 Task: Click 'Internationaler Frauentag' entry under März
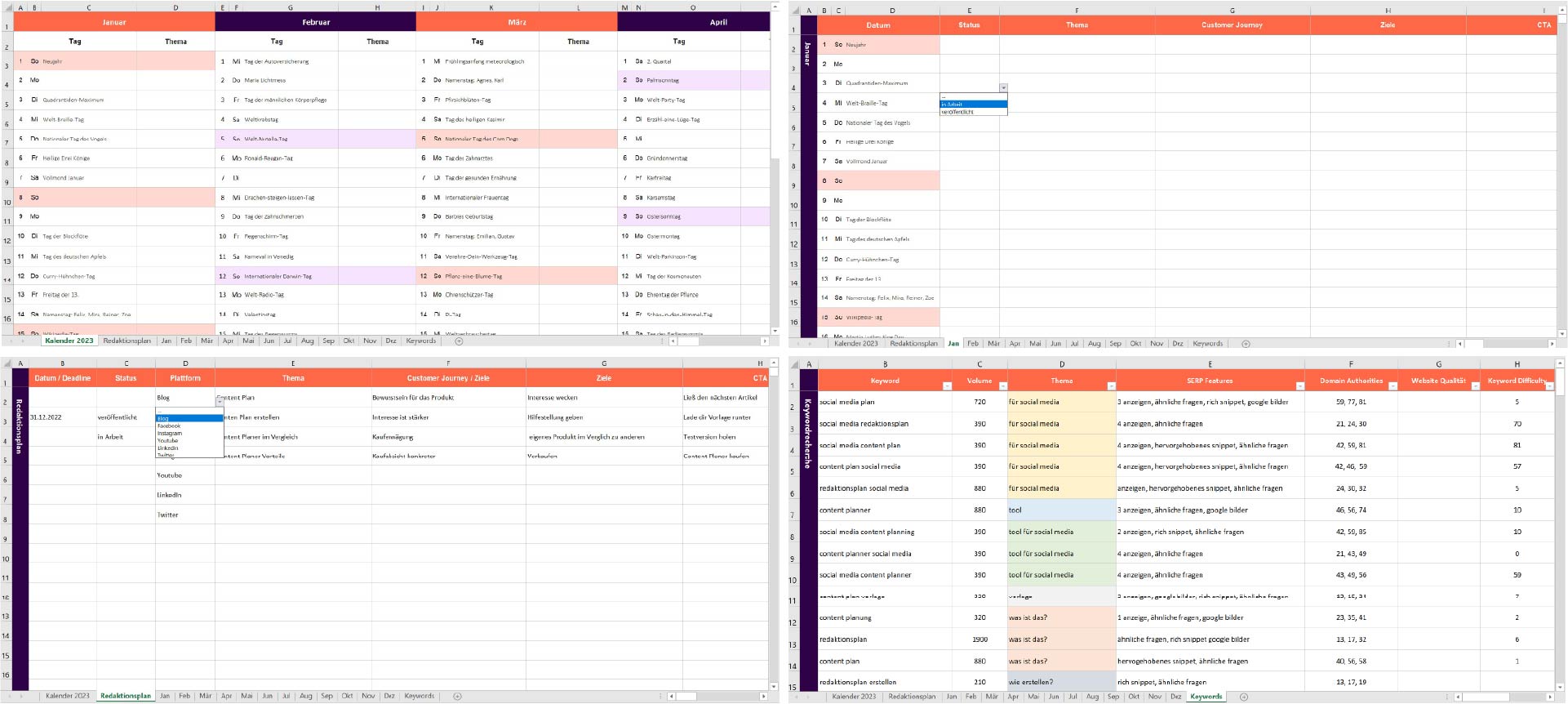point(477,198)
